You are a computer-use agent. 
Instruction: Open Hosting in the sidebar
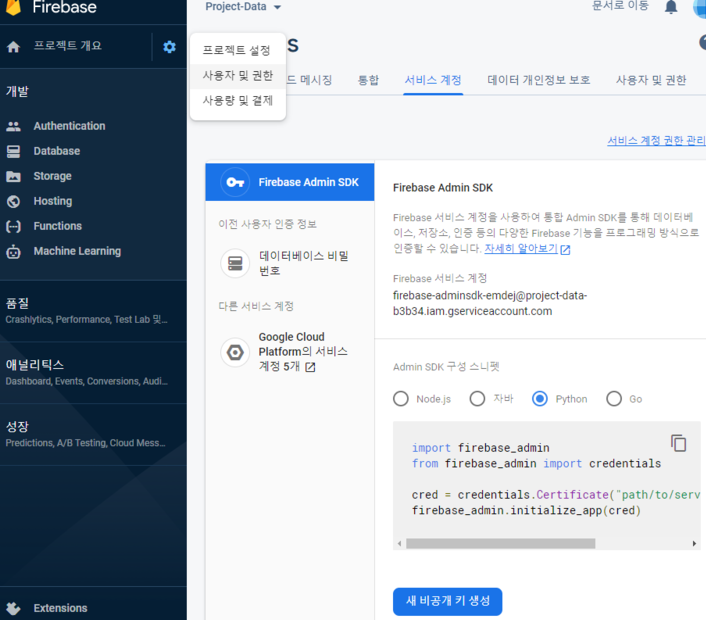click(53, 201)
